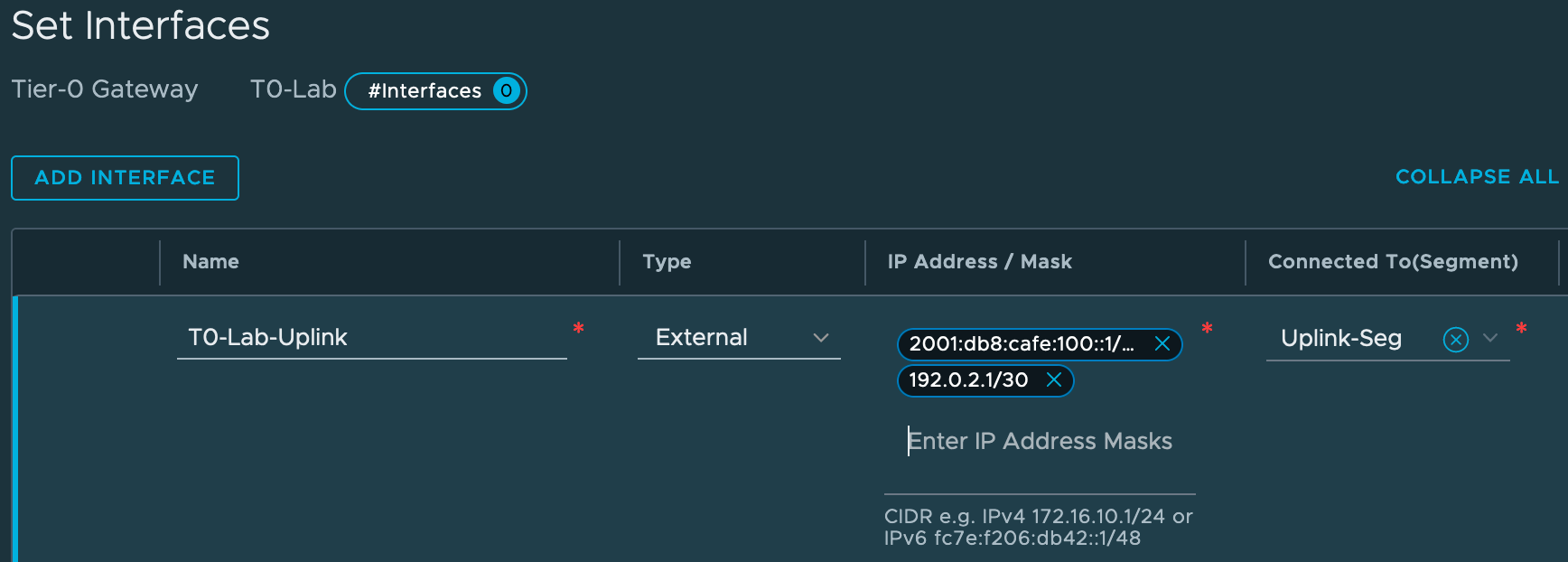Click the Type column header

667,262
